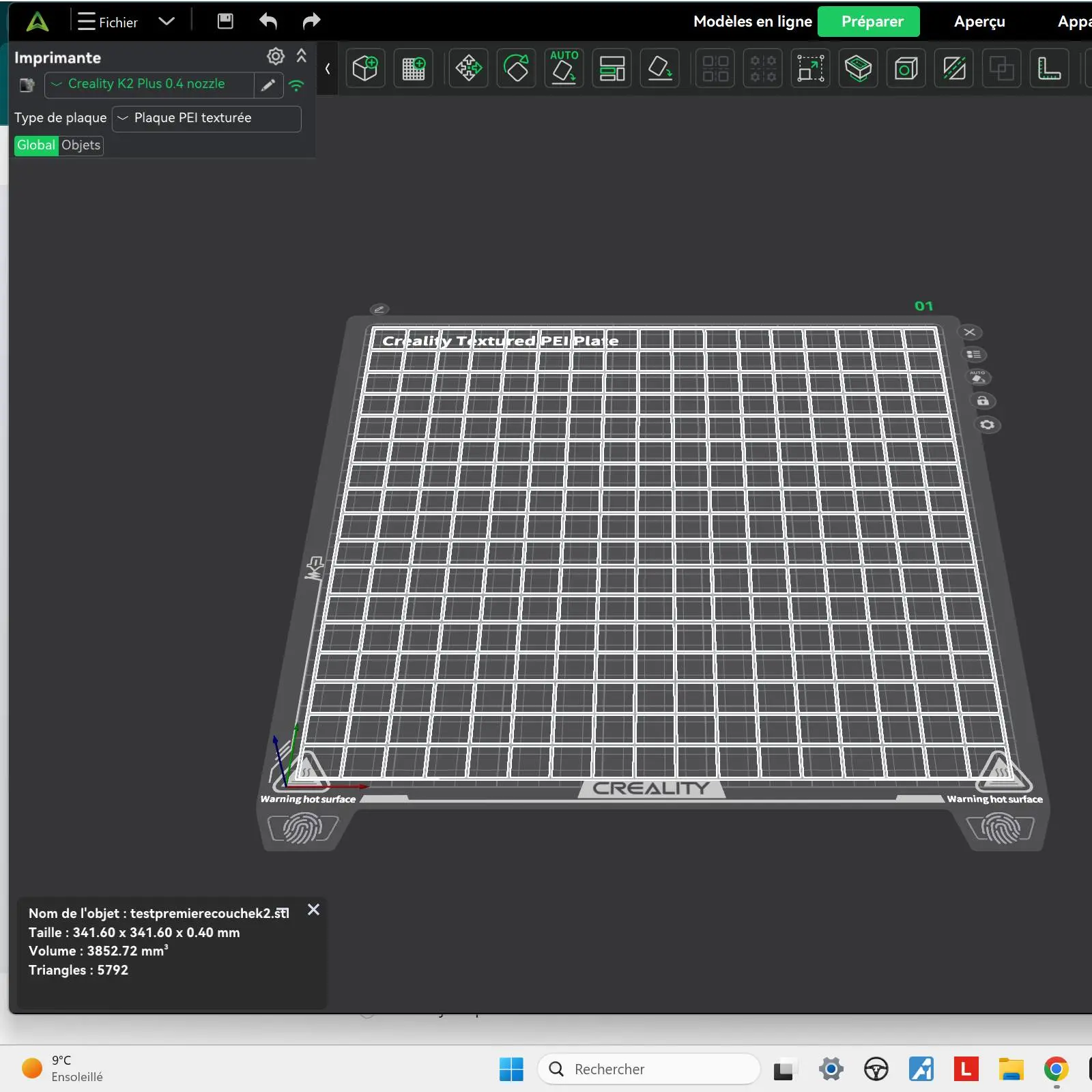Click the Windows Start button
This screenshot has width=1092, height=1092.
511,1069
